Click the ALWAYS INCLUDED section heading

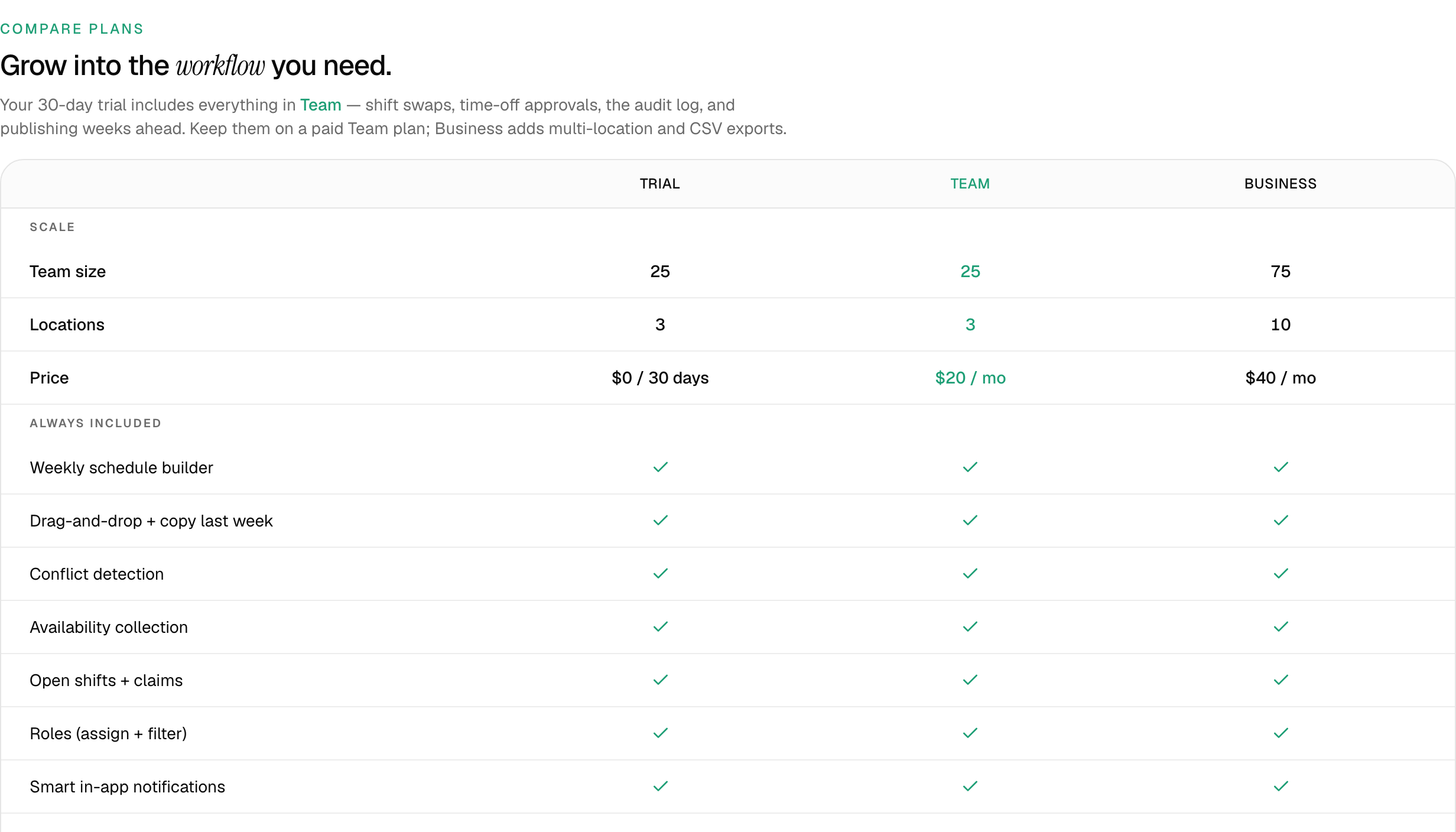click(95, 424)
